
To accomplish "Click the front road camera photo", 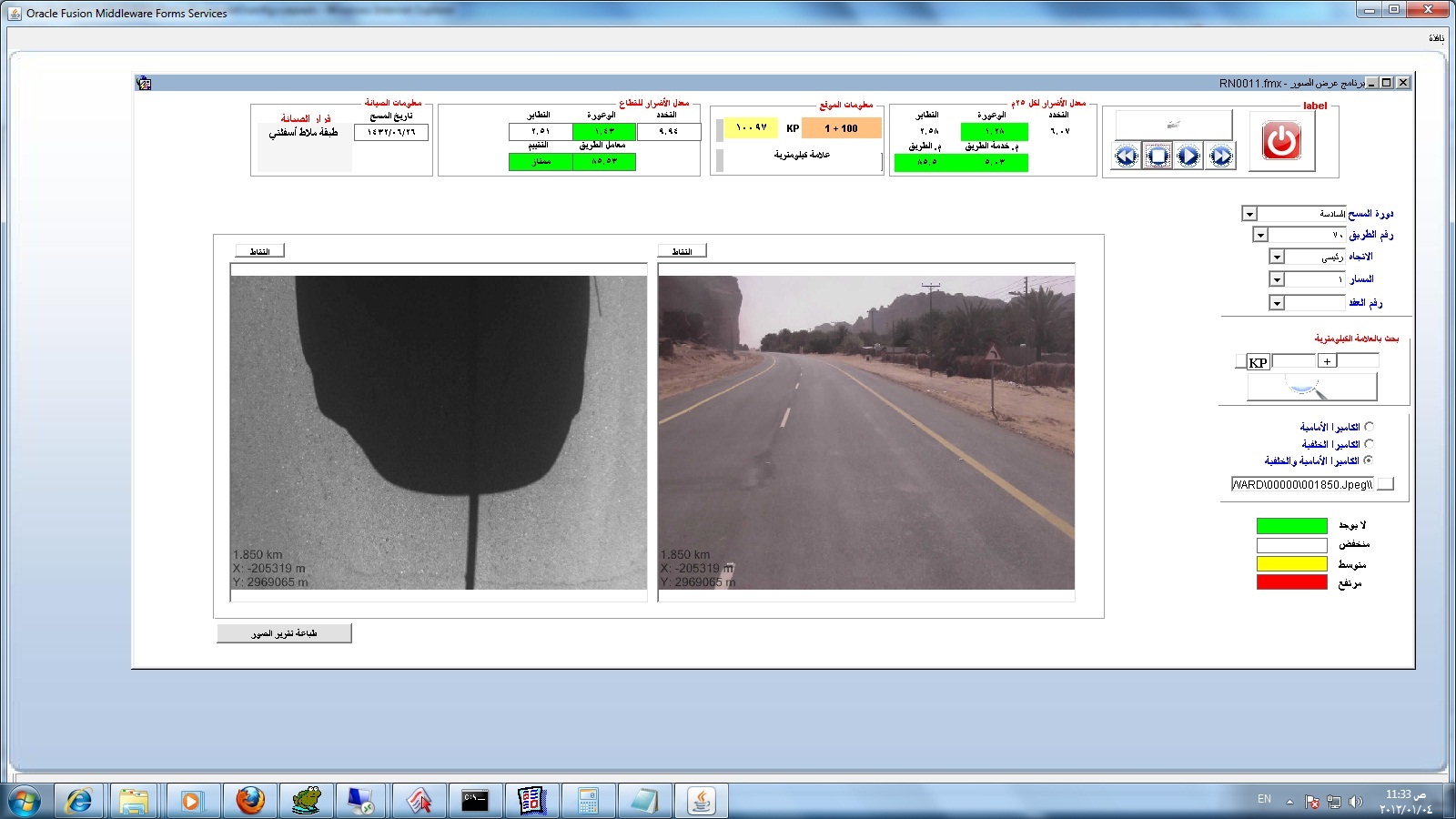I will (866, 432).
